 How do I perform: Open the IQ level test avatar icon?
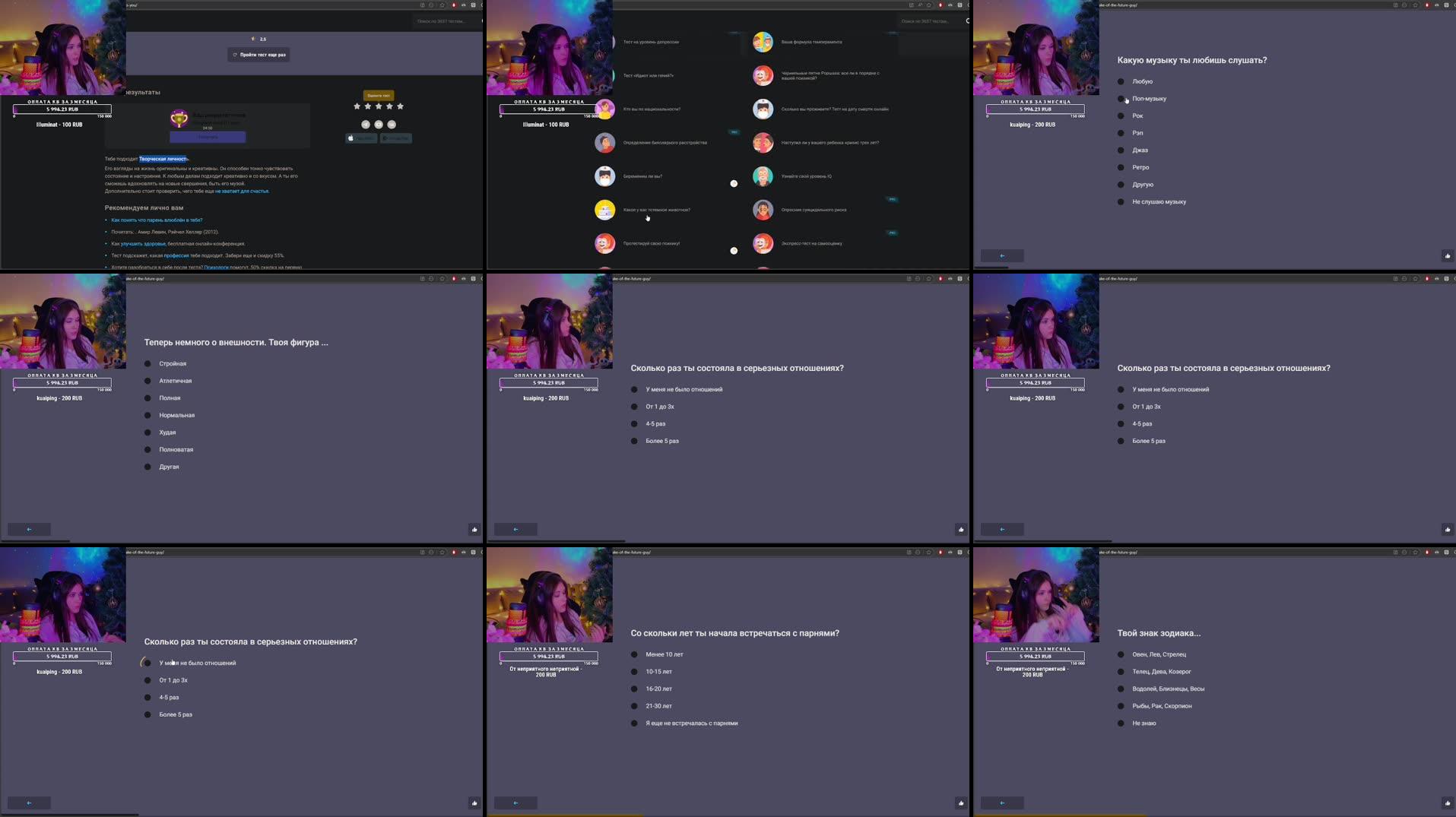click(763, 176)
